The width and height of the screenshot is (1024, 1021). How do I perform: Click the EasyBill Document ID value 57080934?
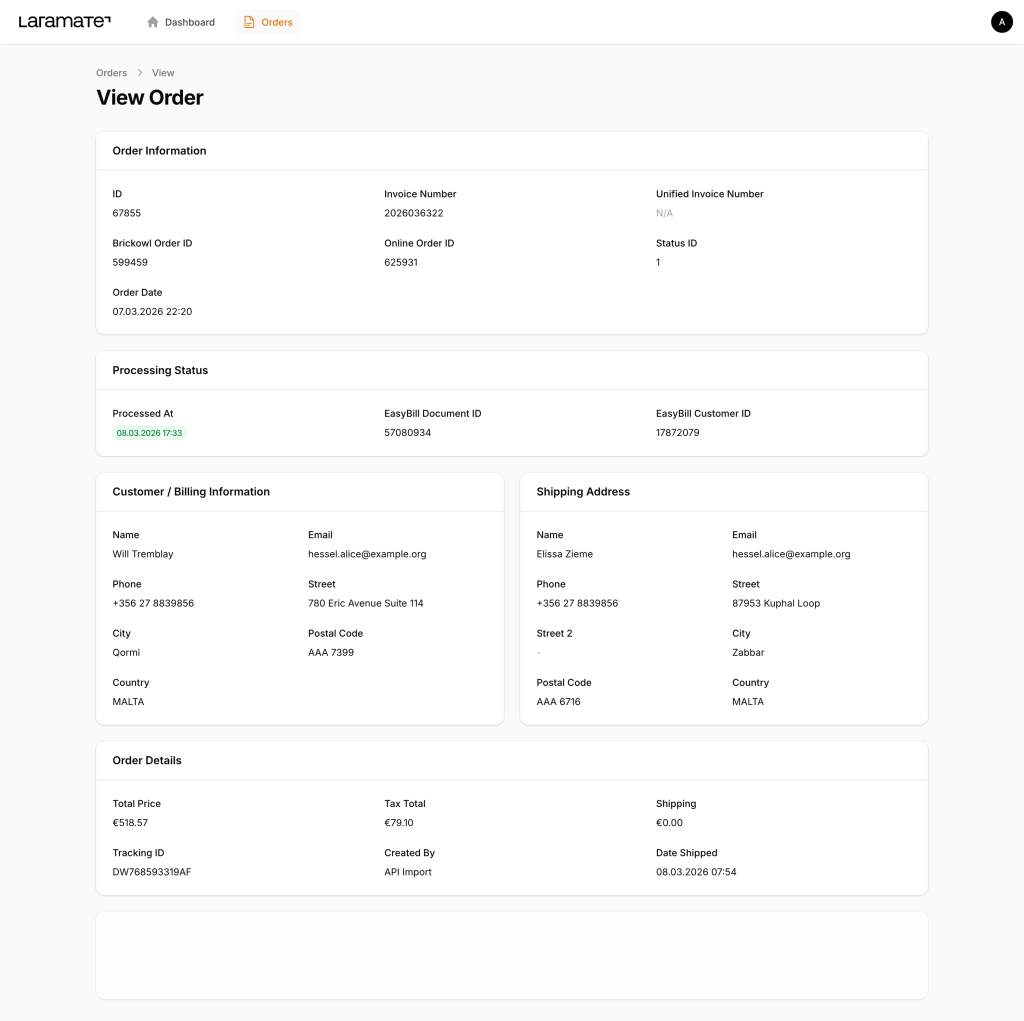pos(407,433)
